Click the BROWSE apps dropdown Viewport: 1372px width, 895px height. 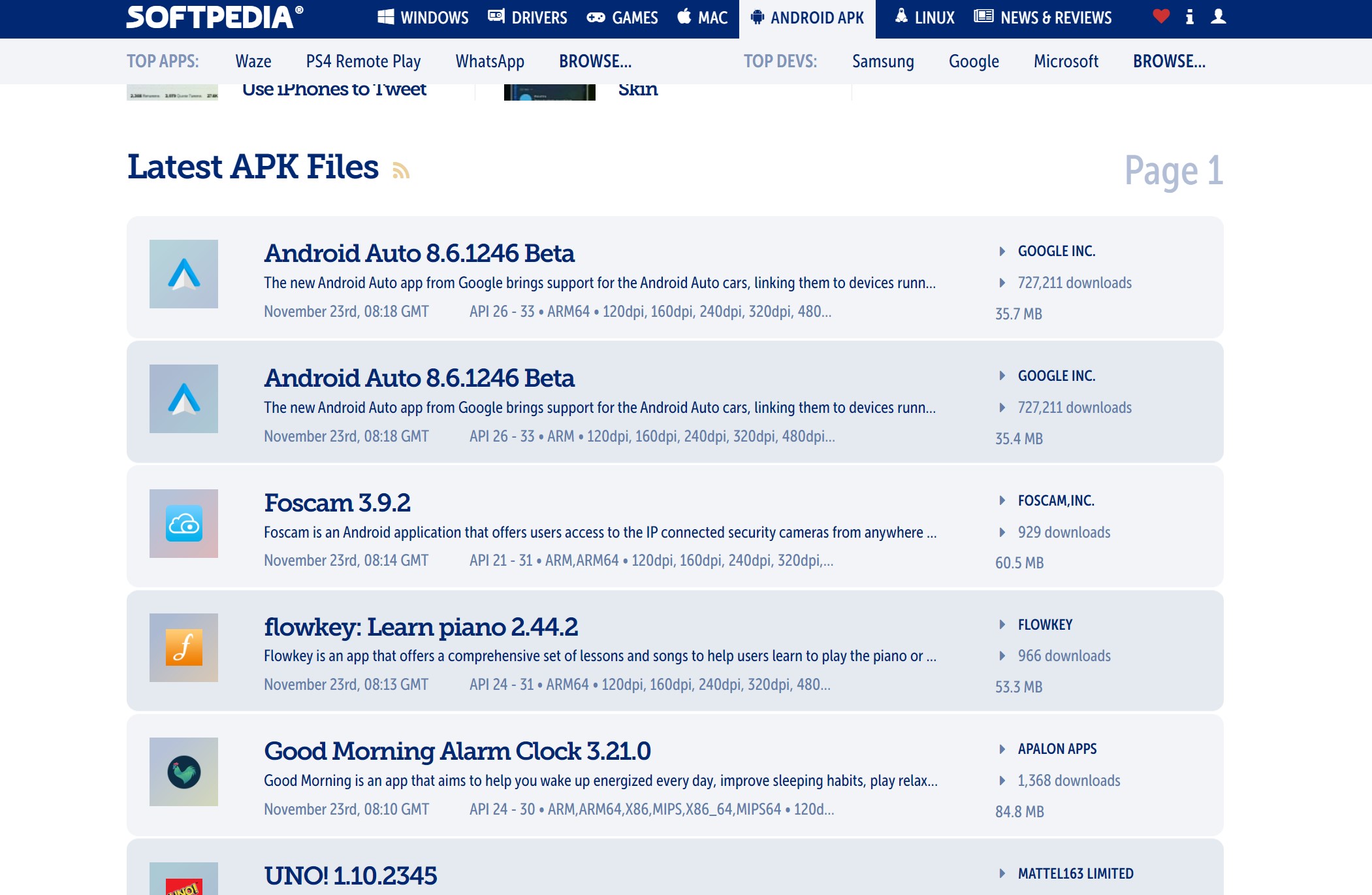pyautogui.click(x=596, y=61)
